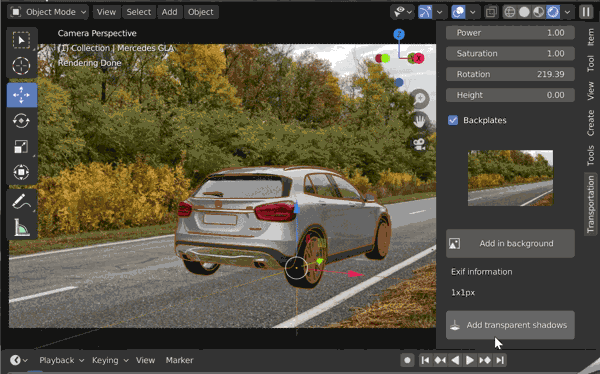Open the Add menu
This screenshot has height=374, width=600.
[x=169, y=12]
